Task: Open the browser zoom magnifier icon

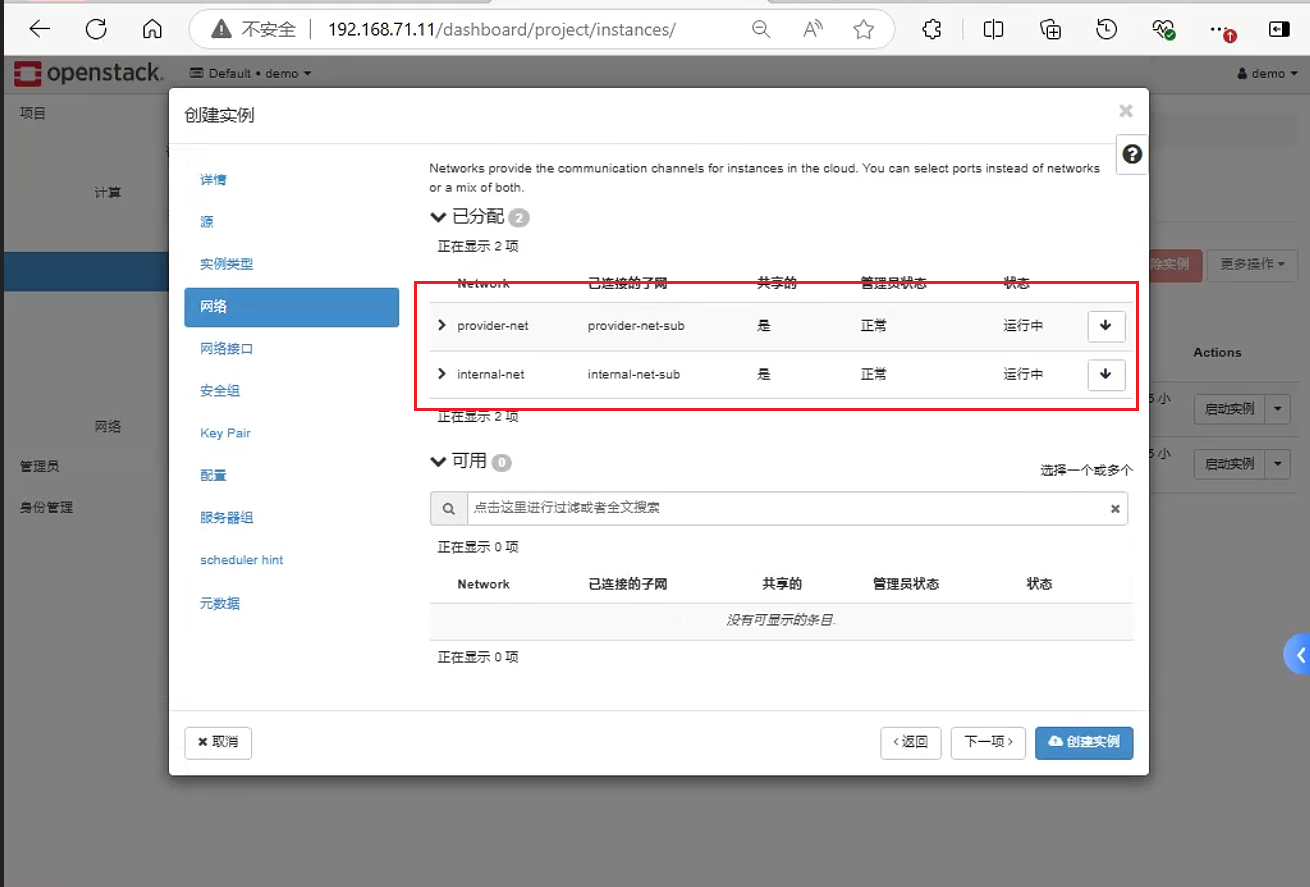Action: (761, 29)
